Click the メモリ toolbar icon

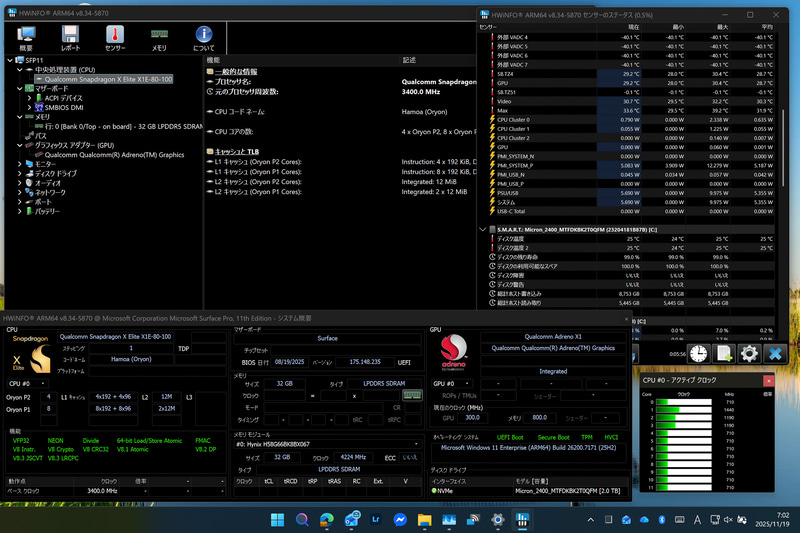pyautogui.click(x=159, y=38)
